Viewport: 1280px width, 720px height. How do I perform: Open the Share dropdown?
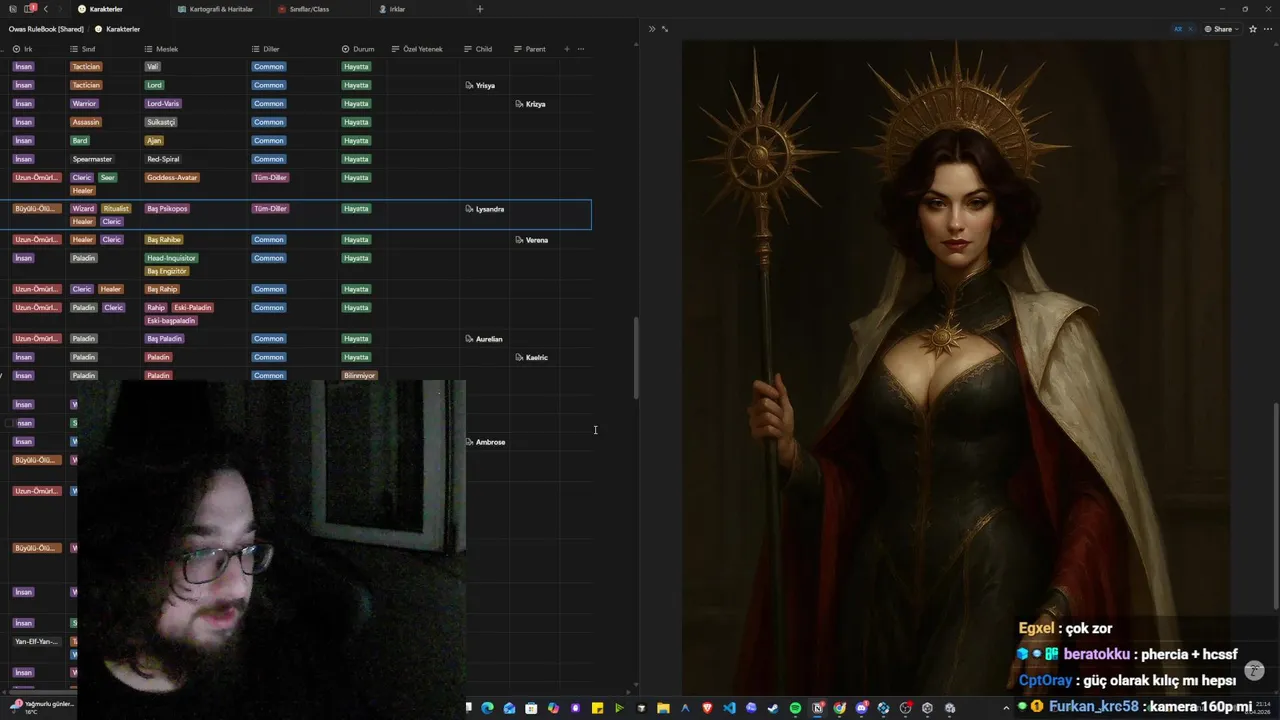coord(1222,29)
